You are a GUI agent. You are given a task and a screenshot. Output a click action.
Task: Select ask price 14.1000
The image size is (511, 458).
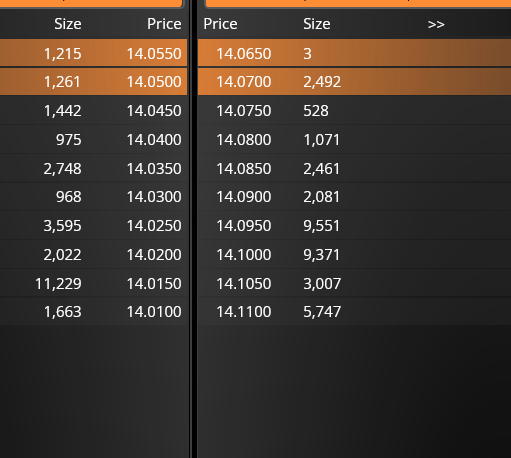[x=244, y=255]
